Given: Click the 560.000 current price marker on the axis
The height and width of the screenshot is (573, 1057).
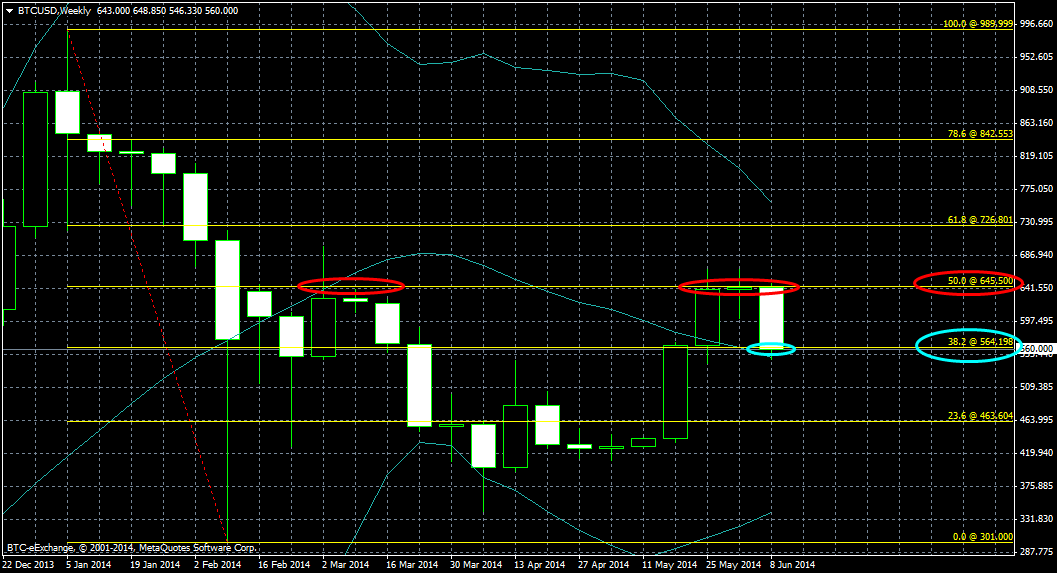Looking at the screenshot, I should point(1036,348).
